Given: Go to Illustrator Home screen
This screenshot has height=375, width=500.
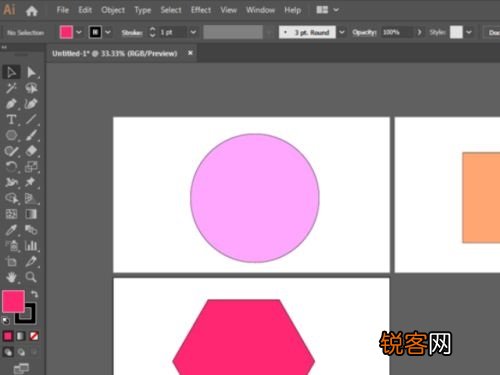Looking at the screenshot, I should 32,11.
